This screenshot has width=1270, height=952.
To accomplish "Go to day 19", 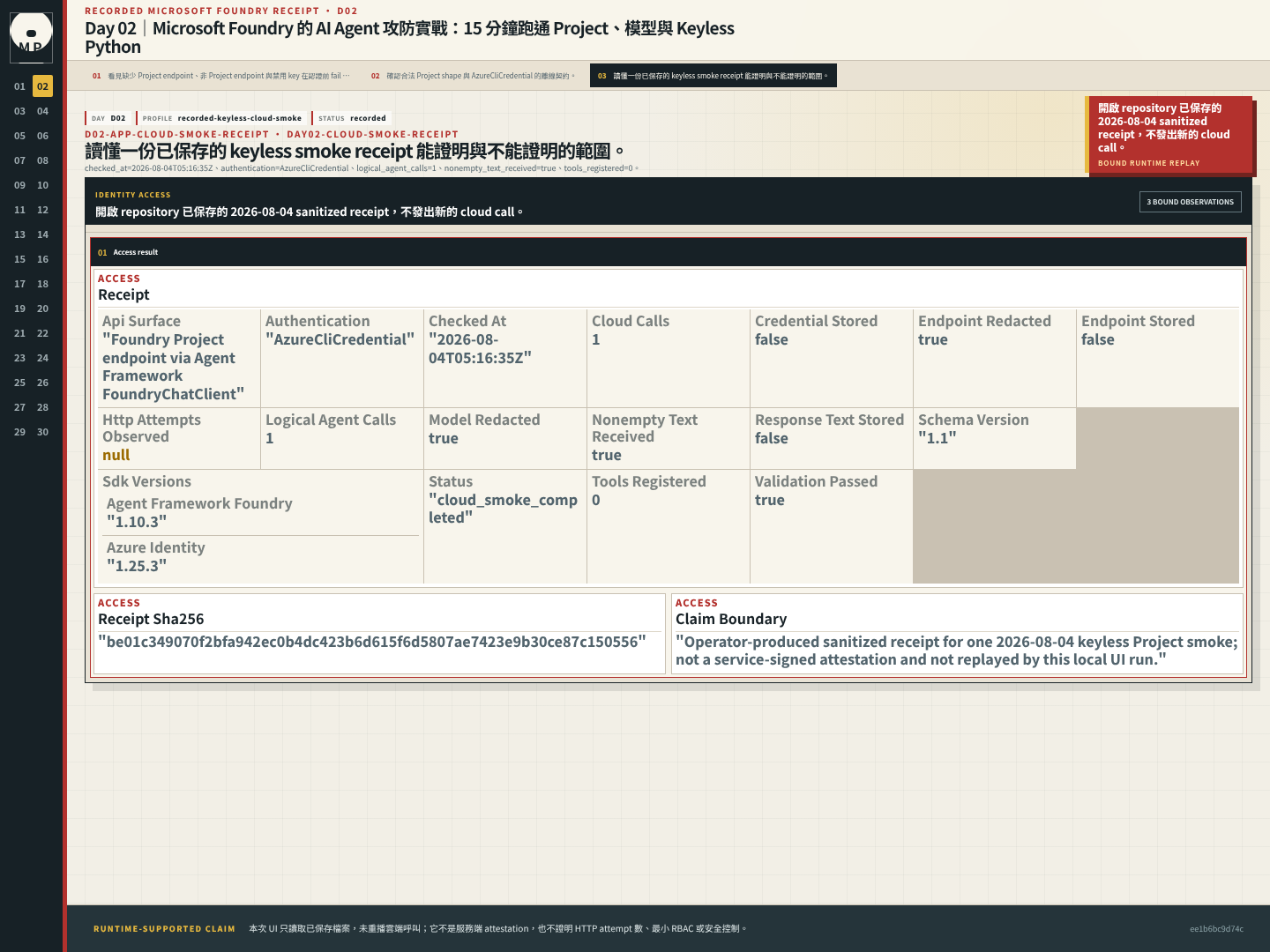I will pos(19,309).
